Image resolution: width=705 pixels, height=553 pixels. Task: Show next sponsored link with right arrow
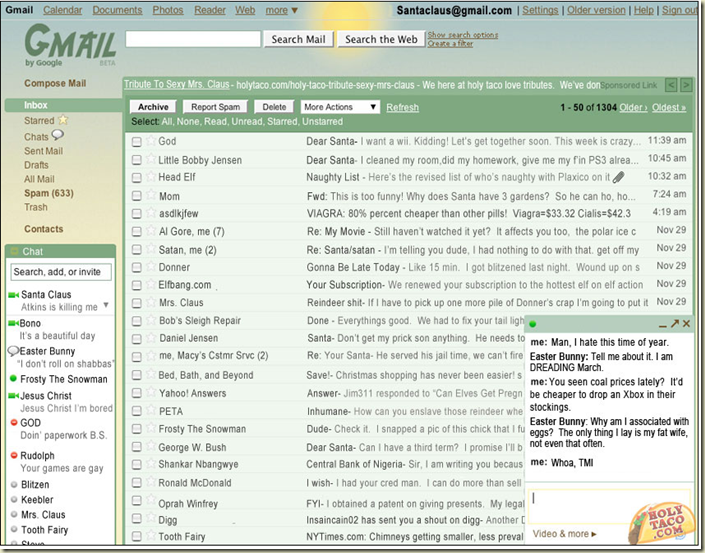pos(686,85)
